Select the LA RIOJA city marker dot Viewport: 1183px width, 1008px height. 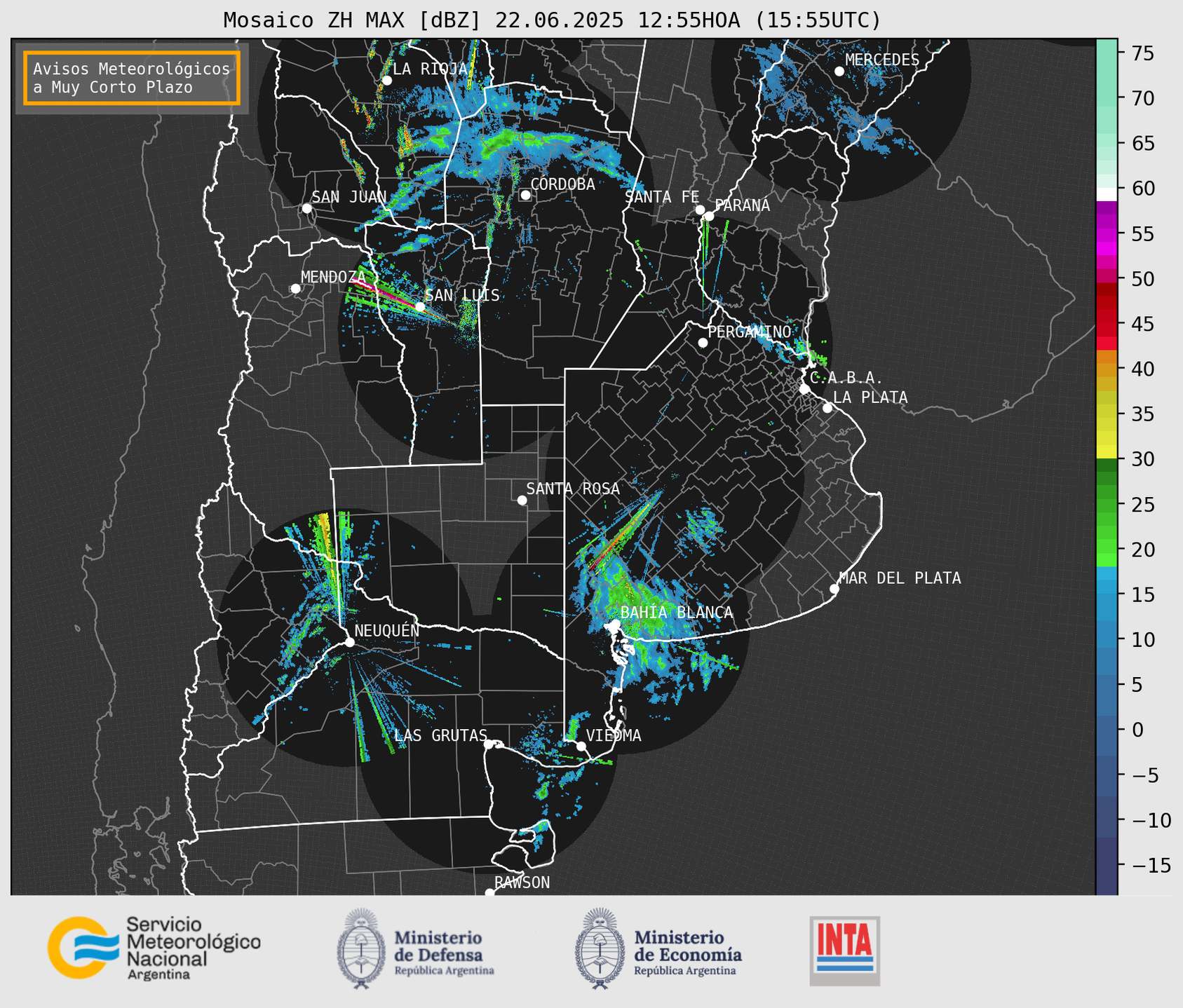click(x=386, y=81)
